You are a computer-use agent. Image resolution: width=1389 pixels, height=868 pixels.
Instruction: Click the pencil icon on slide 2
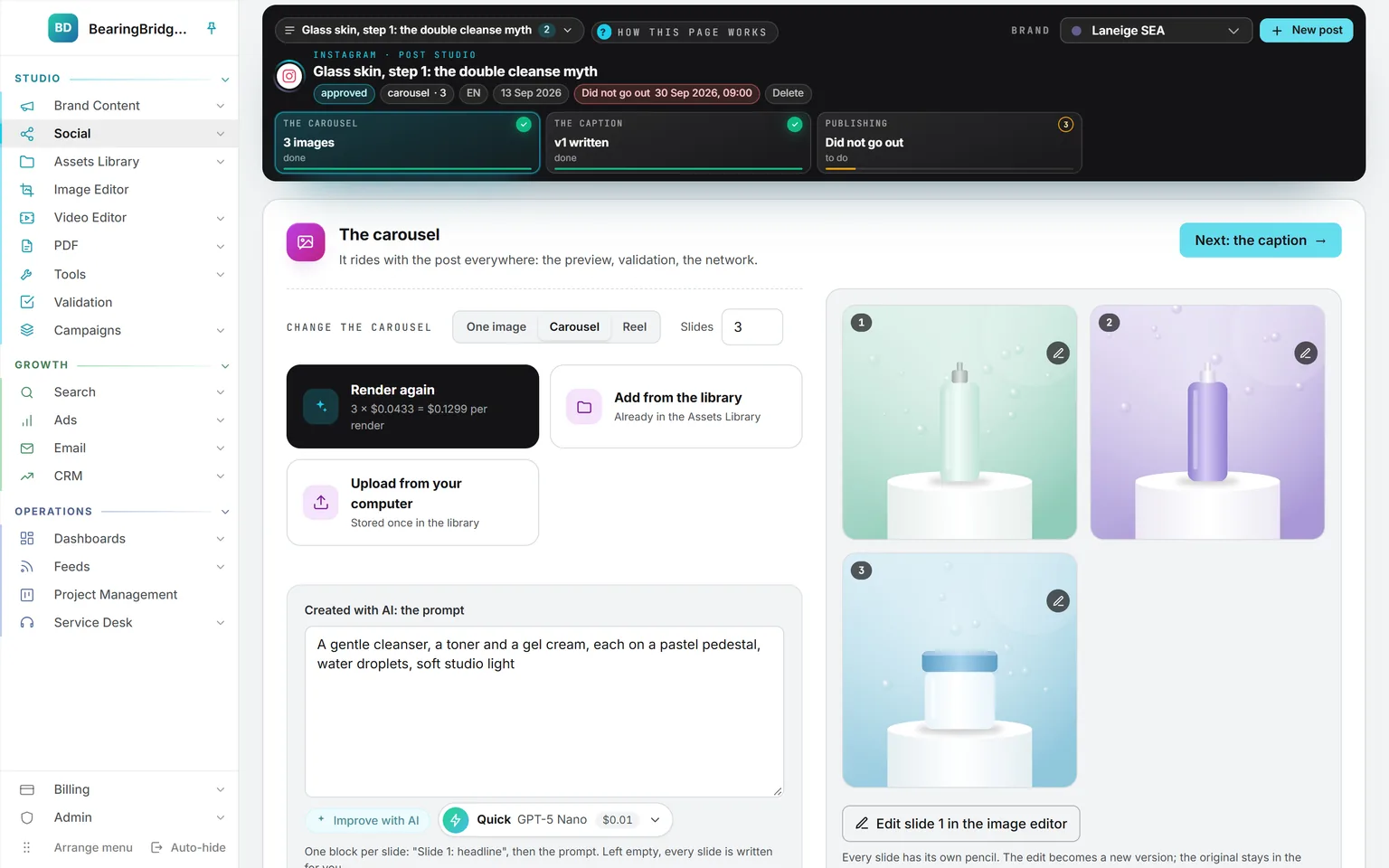(1305, 354)
